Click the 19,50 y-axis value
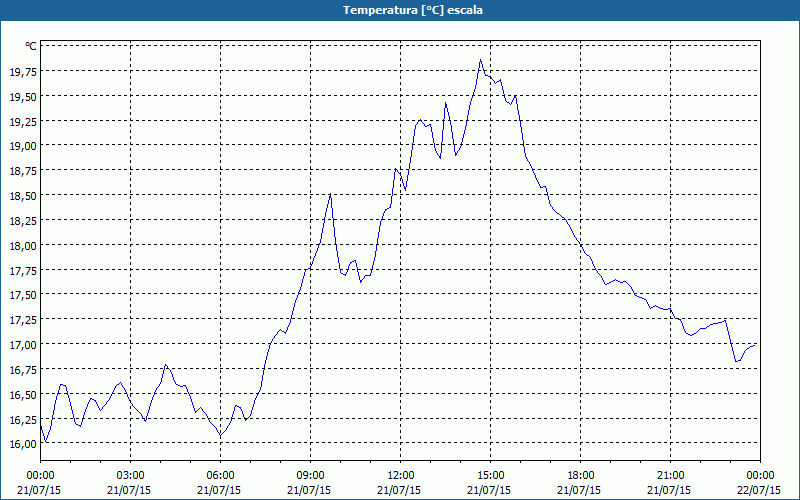The width and height of the screenshot is (800, 500). coord(23,96)
